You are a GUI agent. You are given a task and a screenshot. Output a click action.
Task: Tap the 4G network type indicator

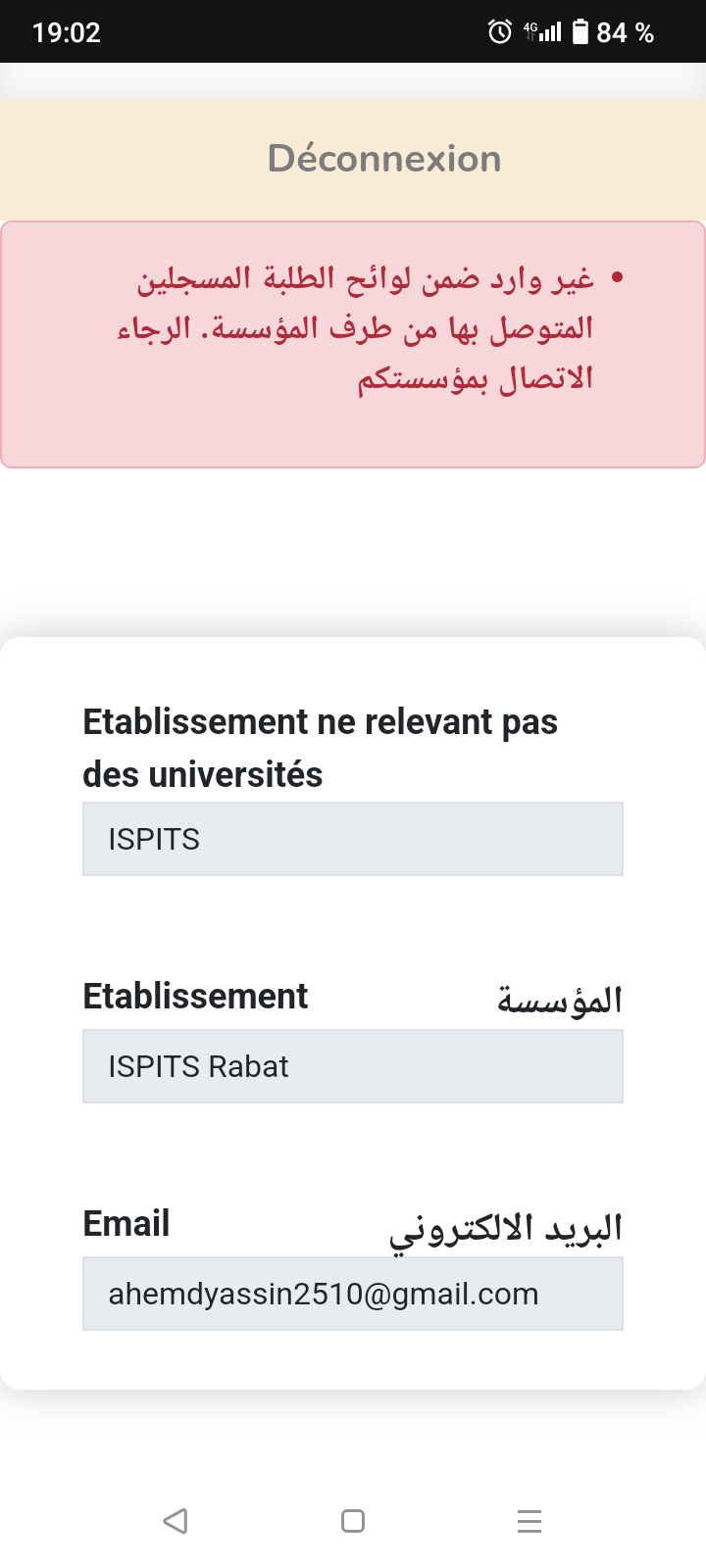coord(530,31)
